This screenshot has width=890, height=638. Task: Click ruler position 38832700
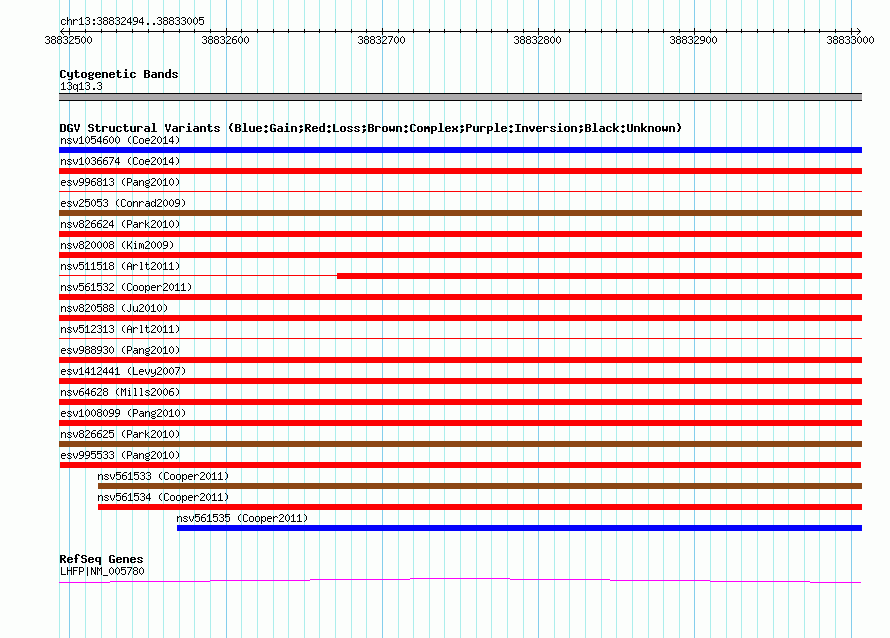[x=381, y=40]
